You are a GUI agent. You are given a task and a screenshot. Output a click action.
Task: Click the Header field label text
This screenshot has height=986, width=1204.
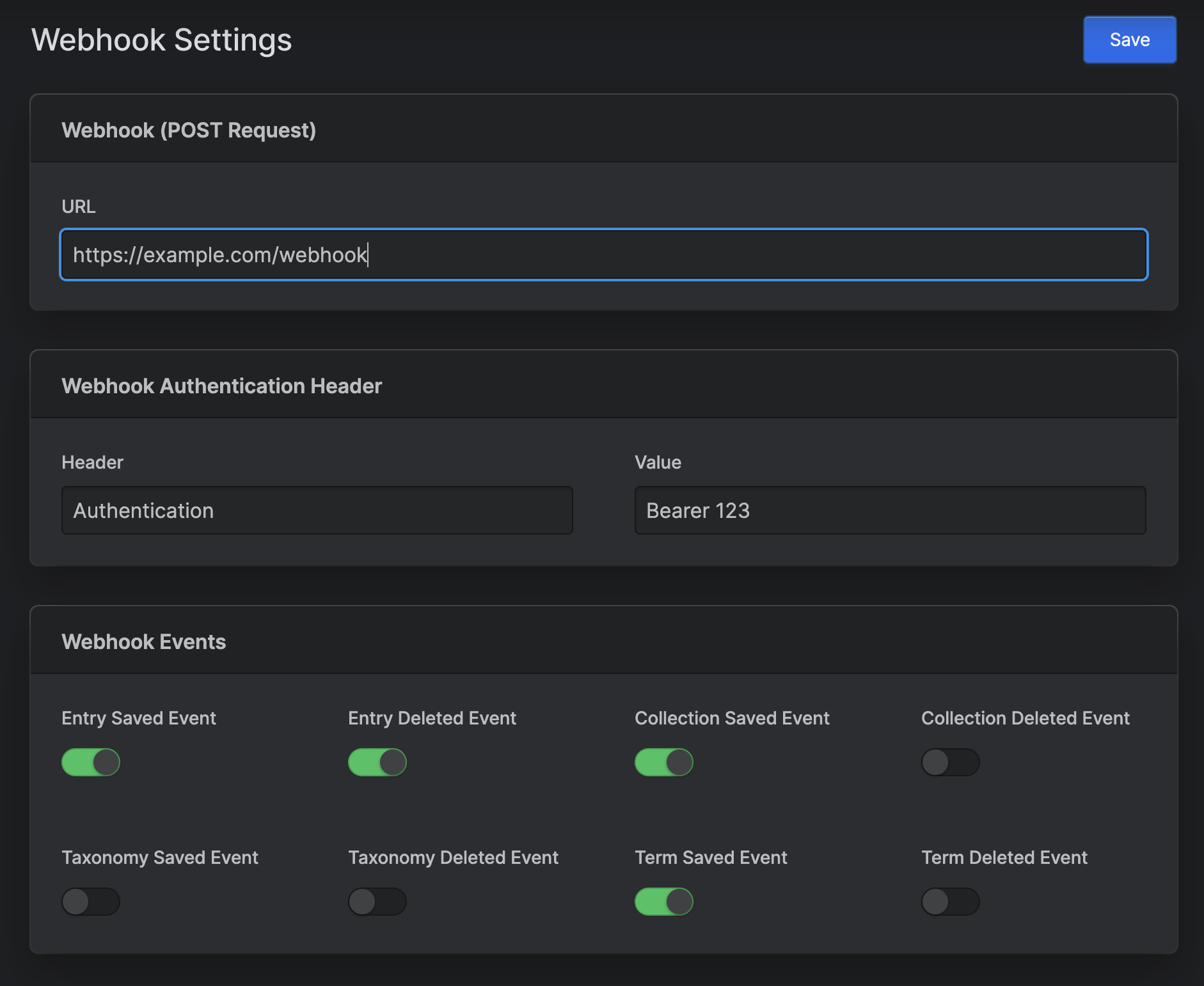click(x=93, y=462)
